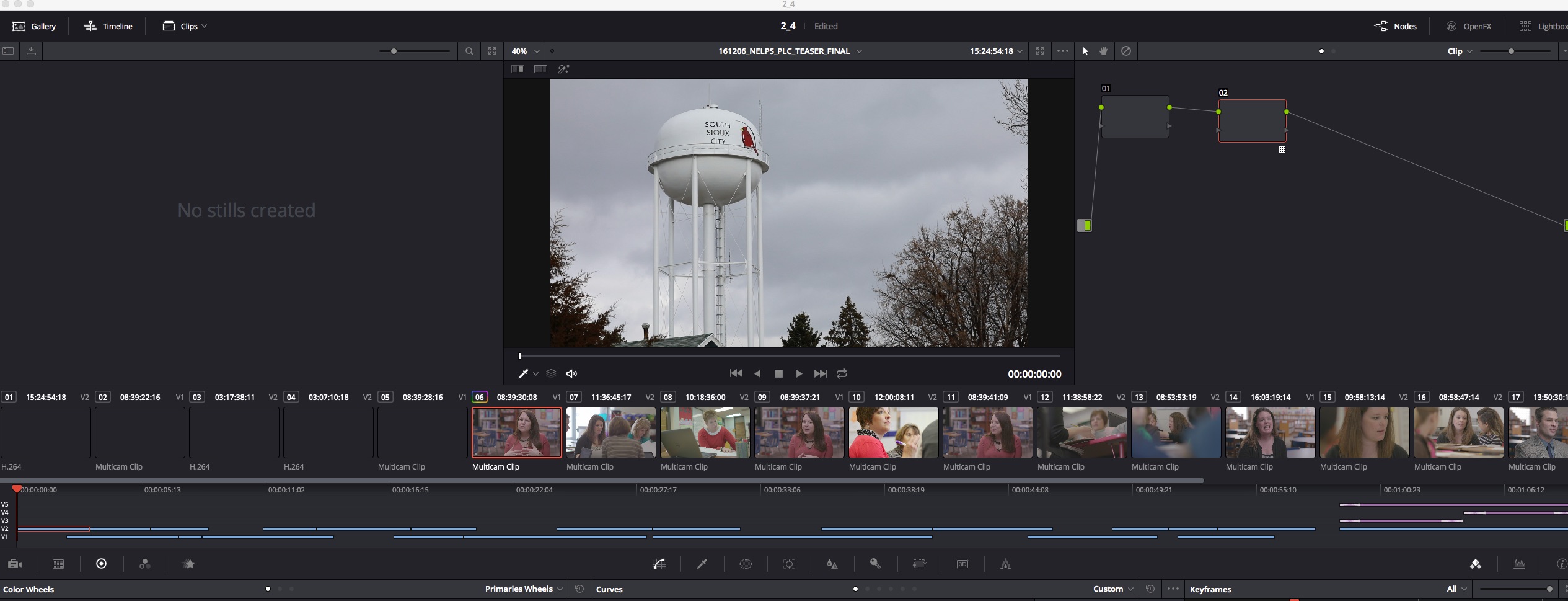Open the Scopes panel icon
Image resolution: width=1568 pixels, height=601 pixels.
tap(1519, 564)
